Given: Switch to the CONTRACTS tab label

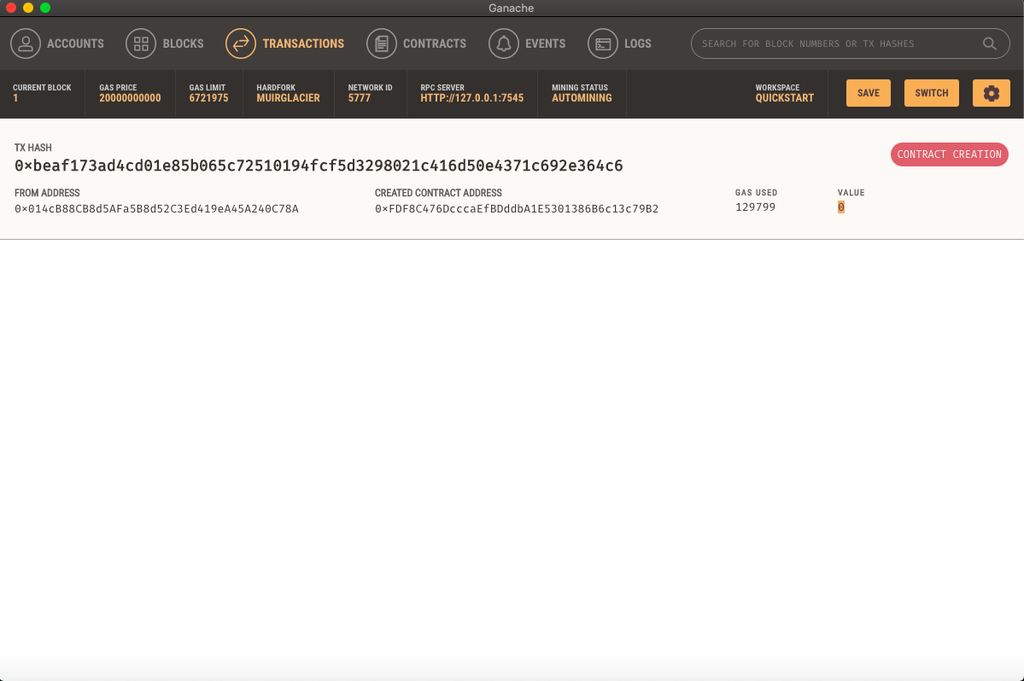Looking at the screenshot, I should [434, 44].
